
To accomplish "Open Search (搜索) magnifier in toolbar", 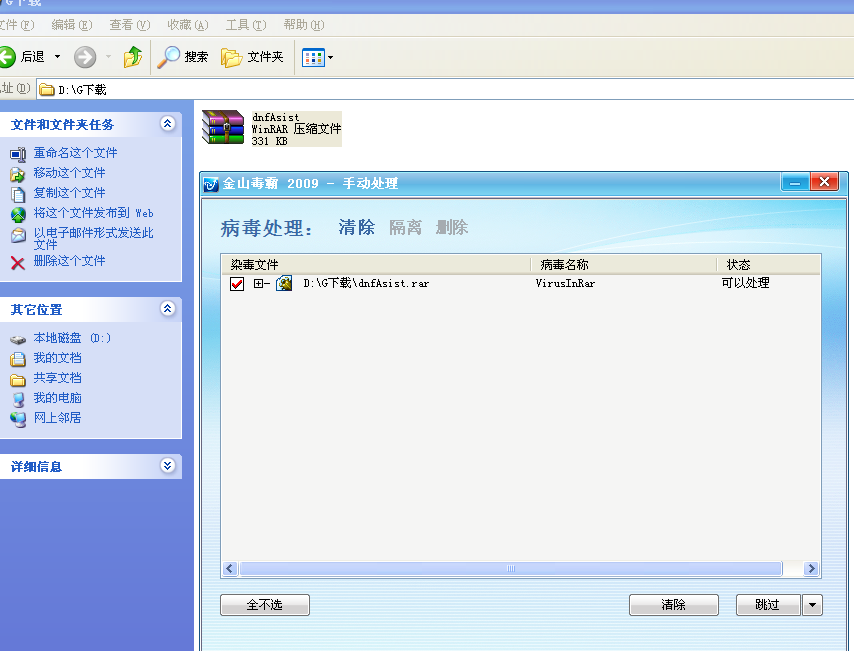I will coord(168,57).
